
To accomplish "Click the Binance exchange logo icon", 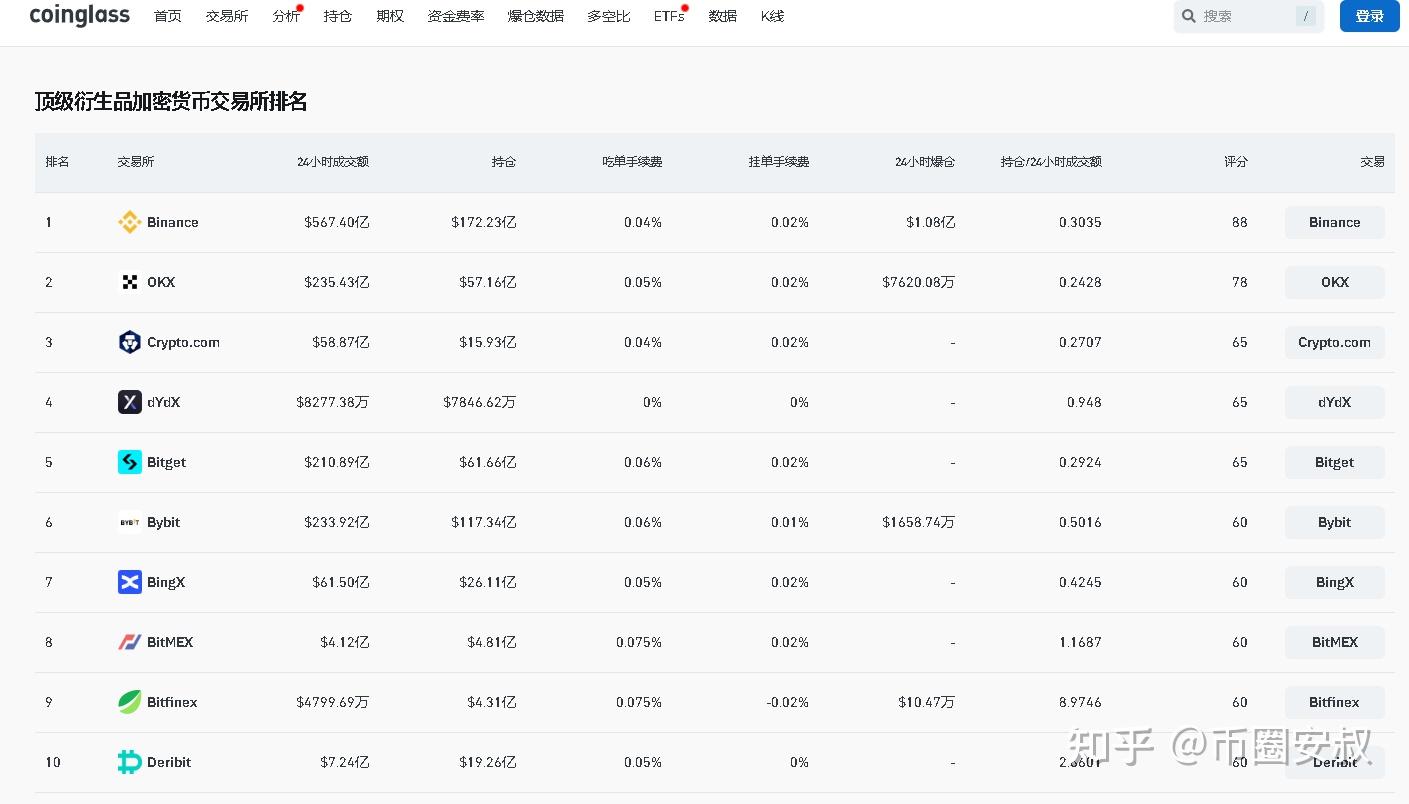I will click(130, 222).
